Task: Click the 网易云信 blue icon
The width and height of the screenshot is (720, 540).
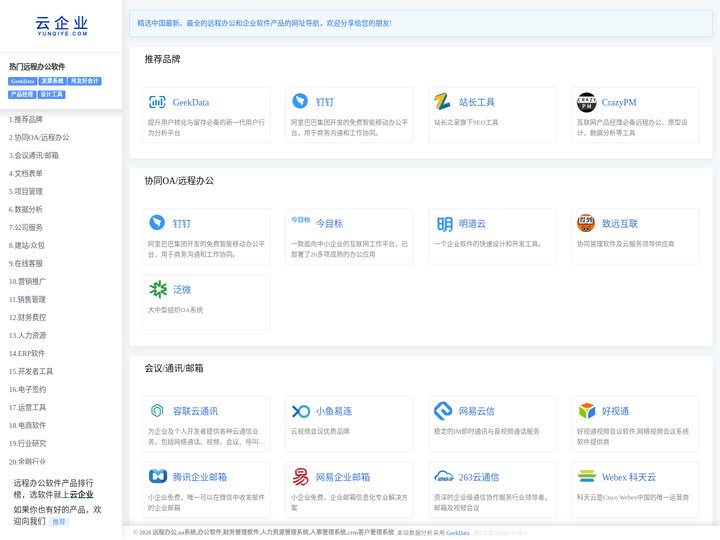Action: pos(443,411)
